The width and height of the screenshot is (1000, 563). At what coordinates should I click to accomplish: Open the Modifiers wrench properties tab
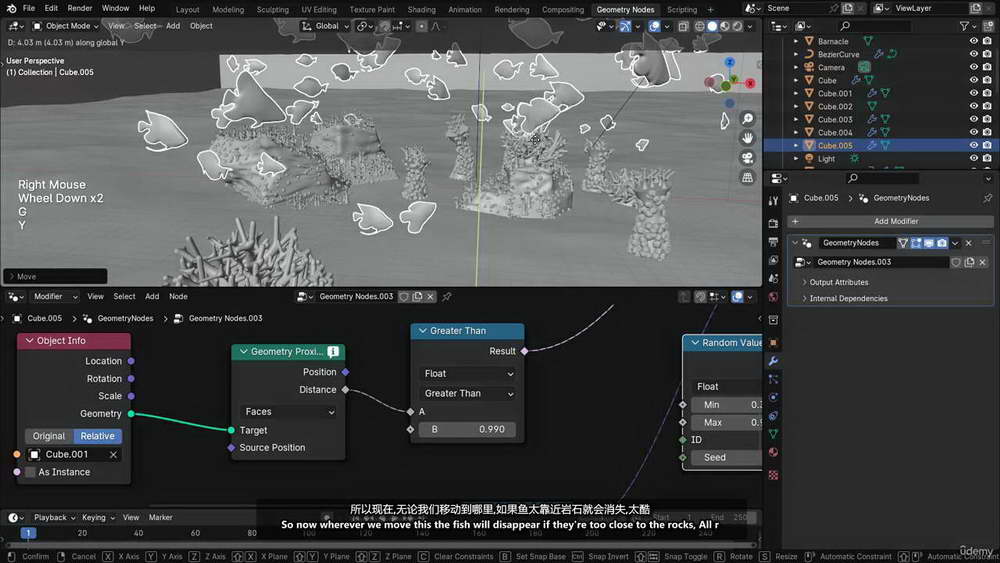coord(774,361)
